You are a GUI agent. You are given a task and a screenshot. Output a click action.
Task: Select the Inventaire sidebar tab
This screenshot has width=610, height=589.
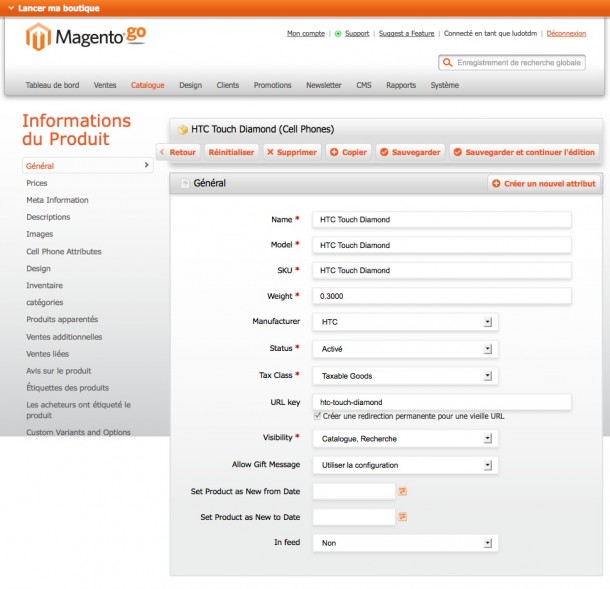tap(45, 286)
